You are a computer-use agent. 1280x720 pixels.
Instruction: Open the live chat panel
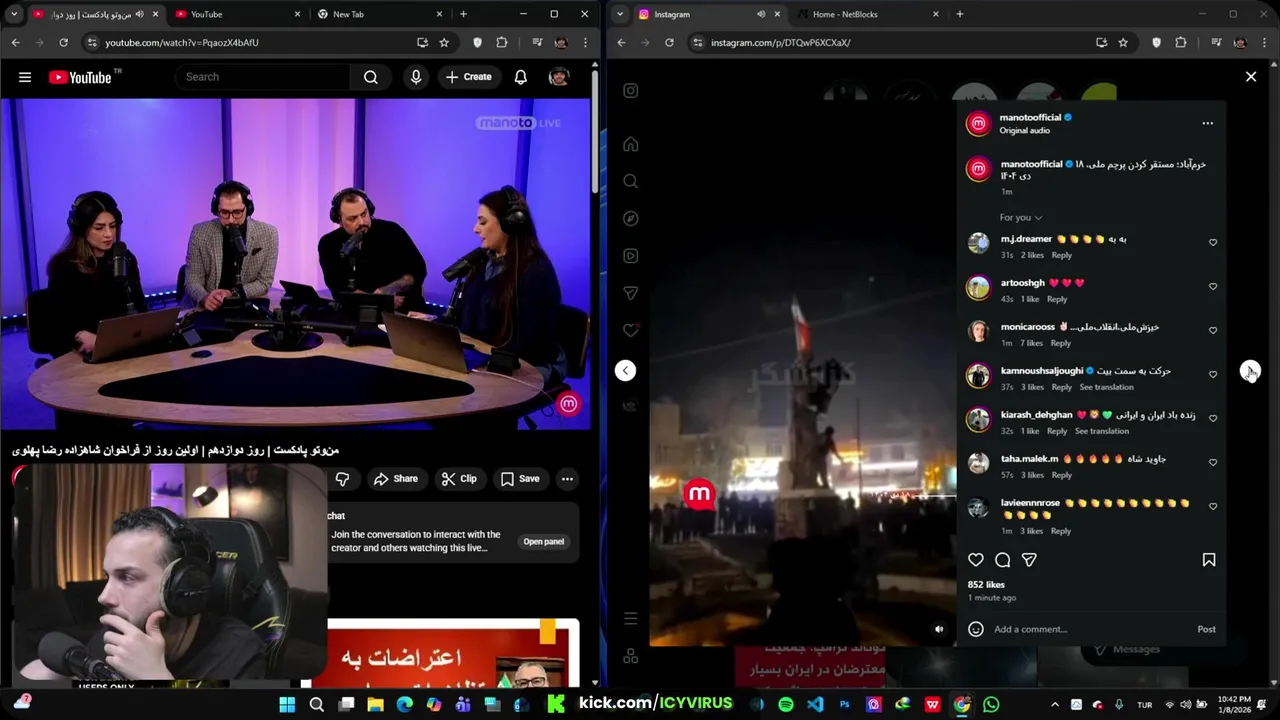tap(544, 541)
